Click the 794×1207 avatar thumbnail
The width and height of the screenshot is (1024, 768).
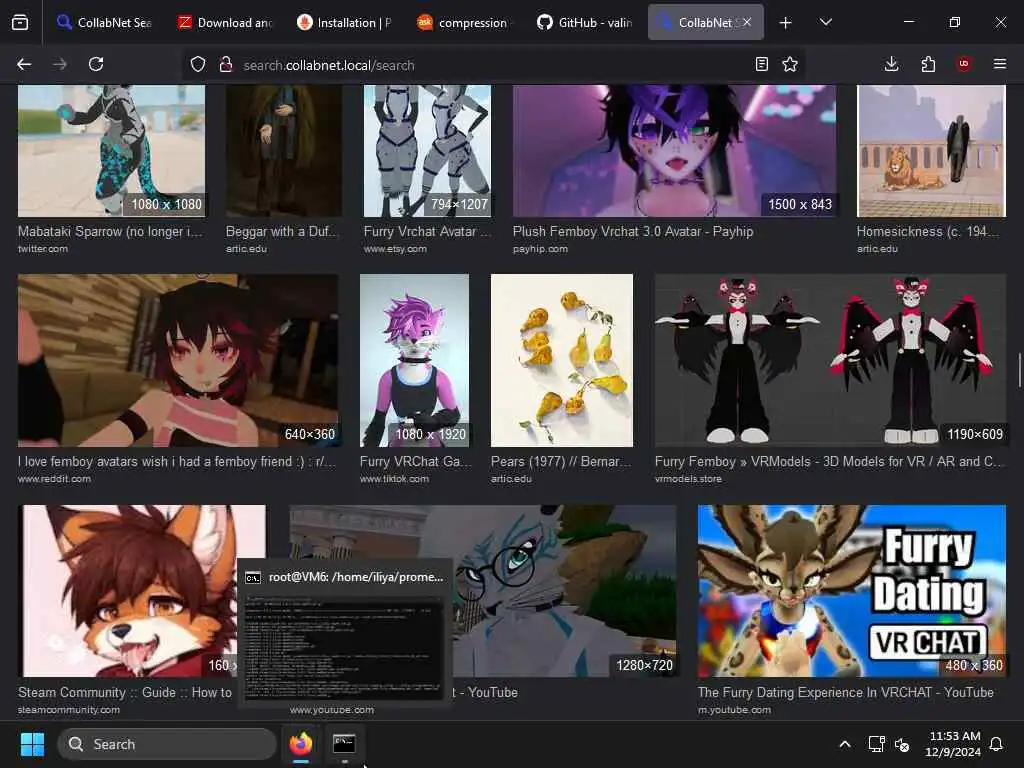(428, 150)
